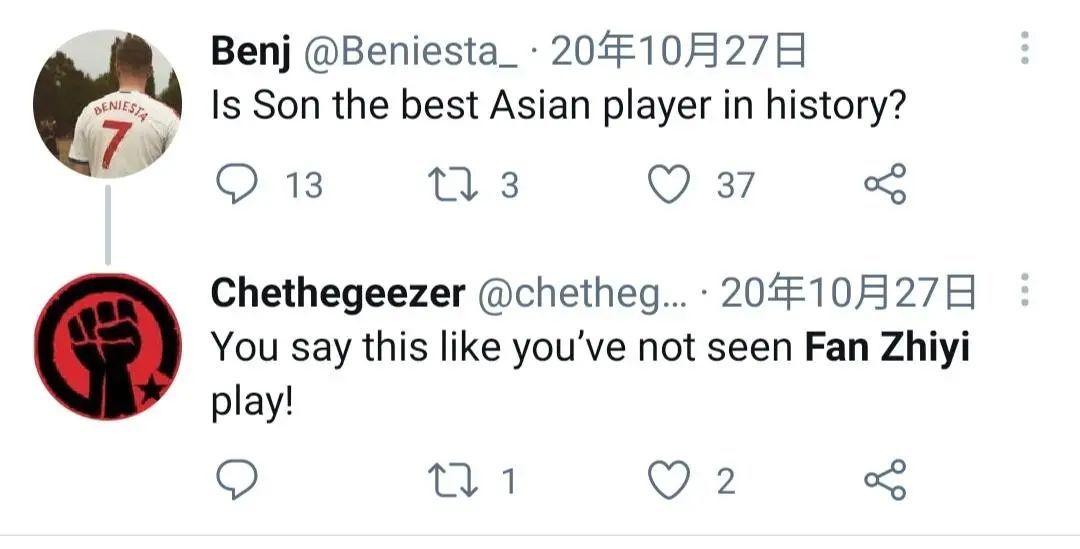Open more options on Chethegeezer's reply
This screenshot has width=1080, height=549.
(x=1025, y=291)
